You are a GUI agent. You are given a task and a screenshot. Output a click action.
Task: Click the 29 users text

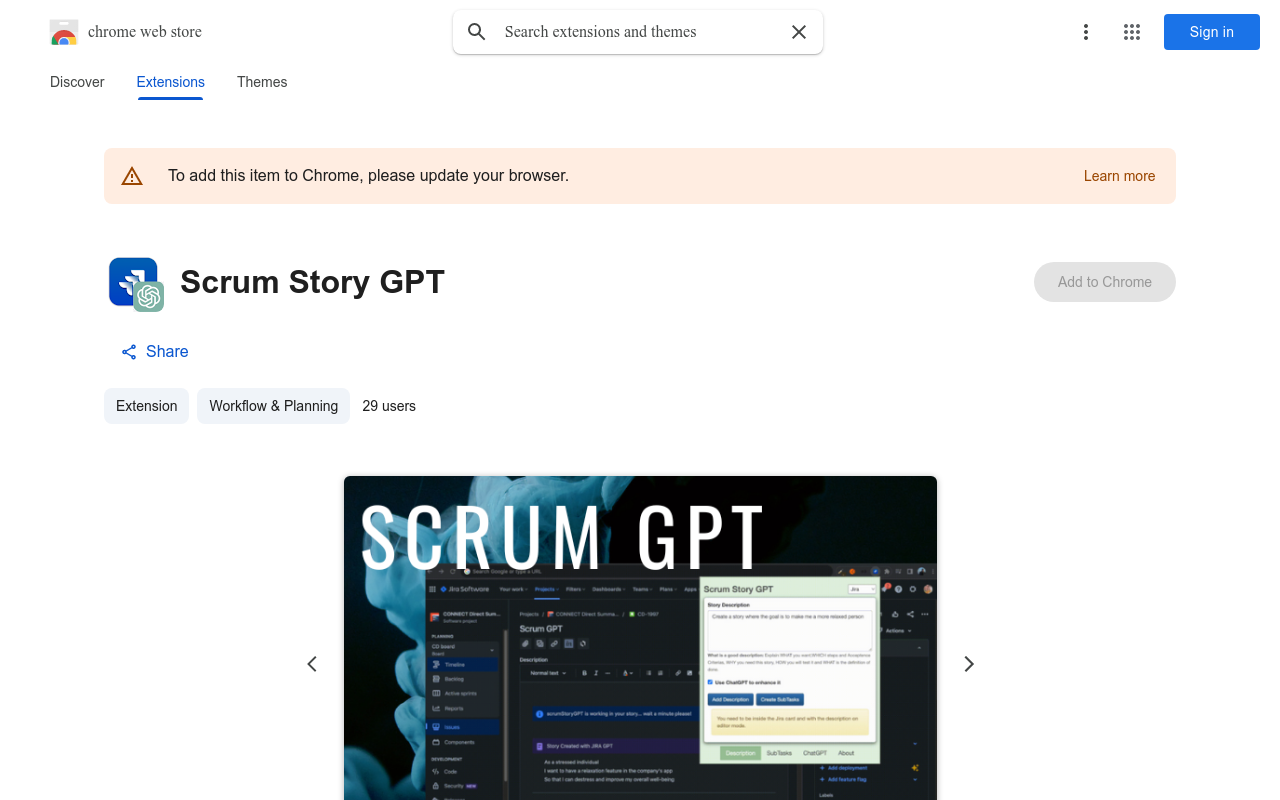click(x=389, y=406)
